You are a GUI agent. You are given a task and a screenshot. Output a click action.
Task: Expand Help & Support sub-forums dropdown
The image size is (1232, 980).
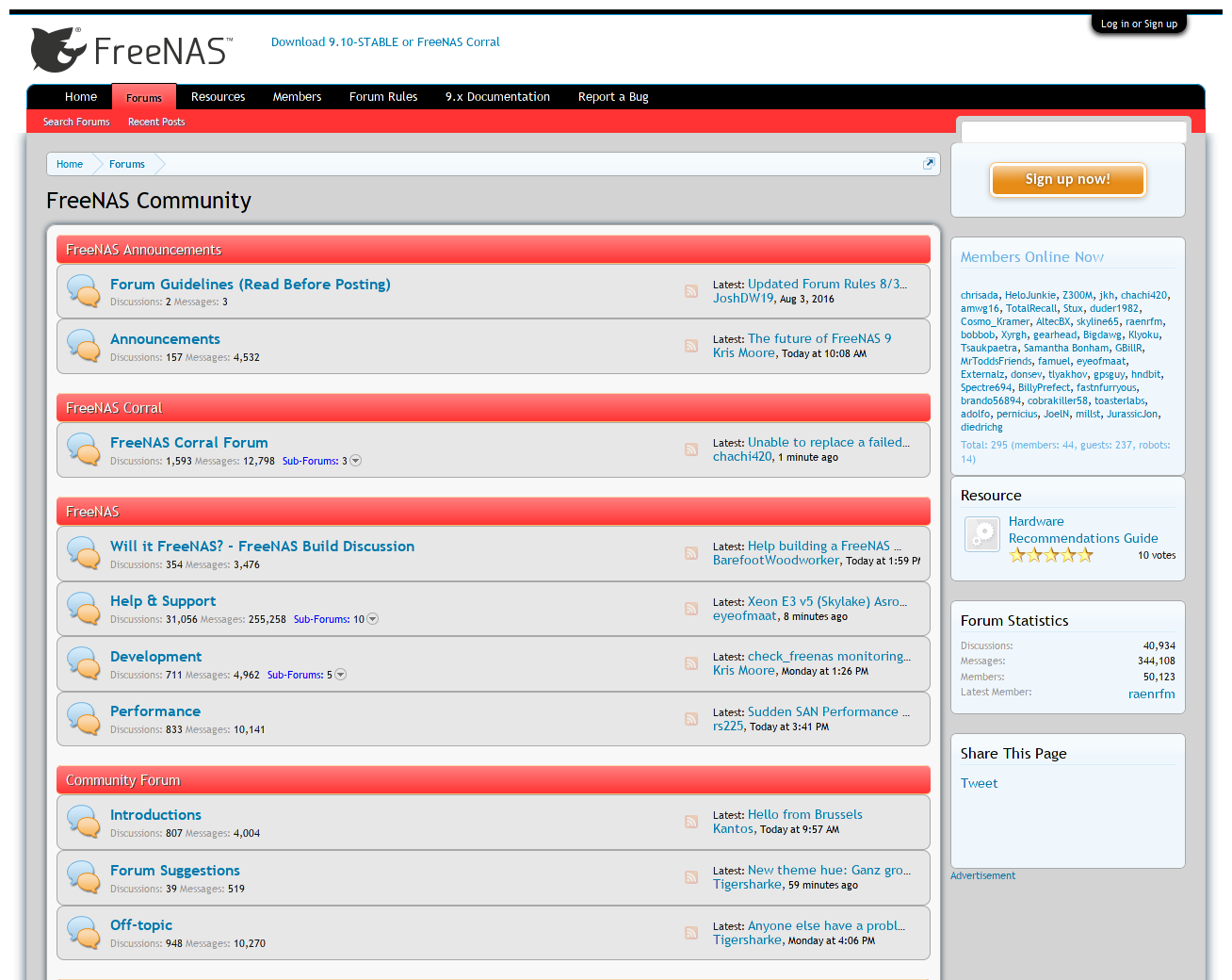(372, 619)
